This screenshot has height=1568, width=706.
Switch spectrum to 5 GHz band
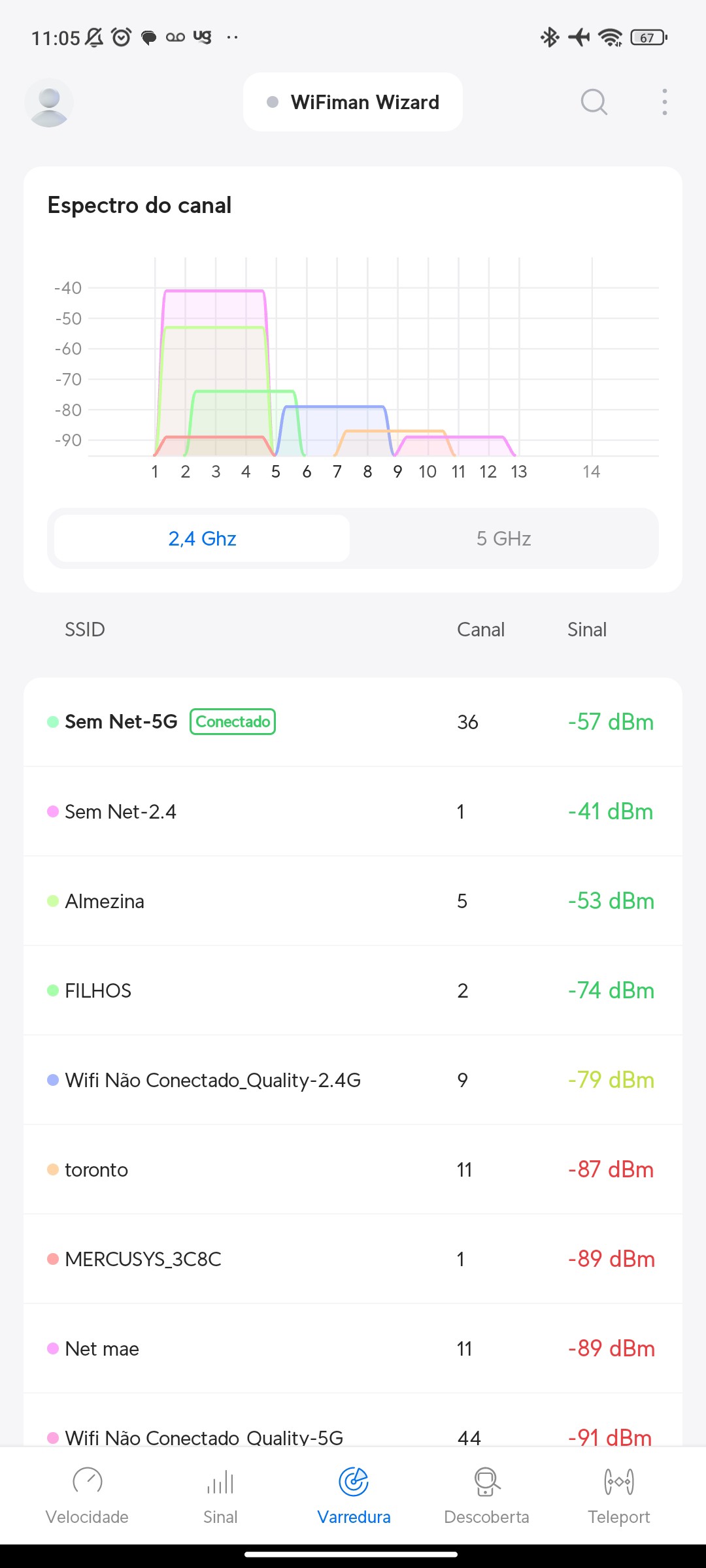pos(503,538)
